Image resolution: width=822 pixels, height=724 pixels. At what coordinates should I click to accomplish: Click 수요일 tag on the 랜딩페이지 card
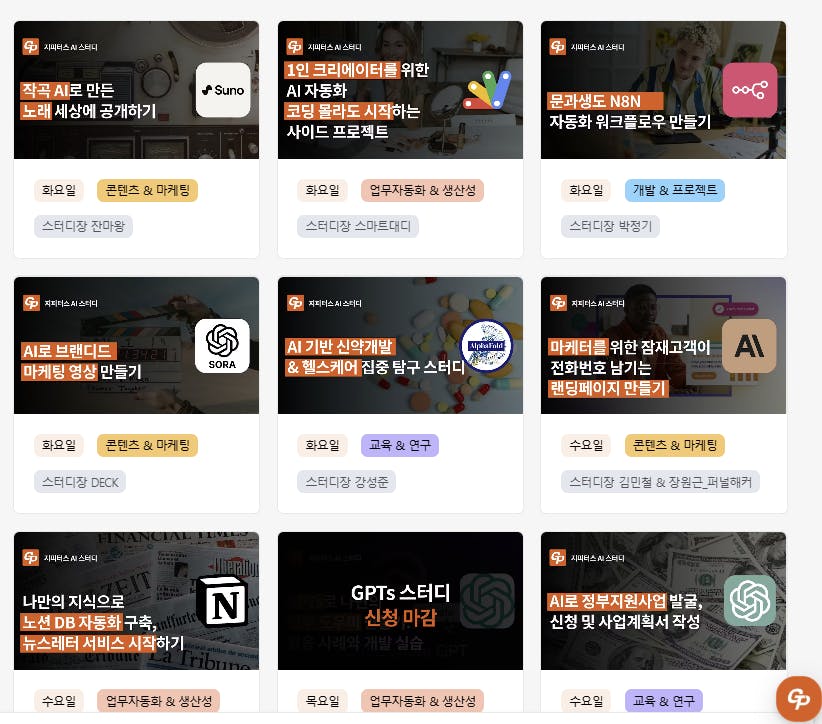586,446
